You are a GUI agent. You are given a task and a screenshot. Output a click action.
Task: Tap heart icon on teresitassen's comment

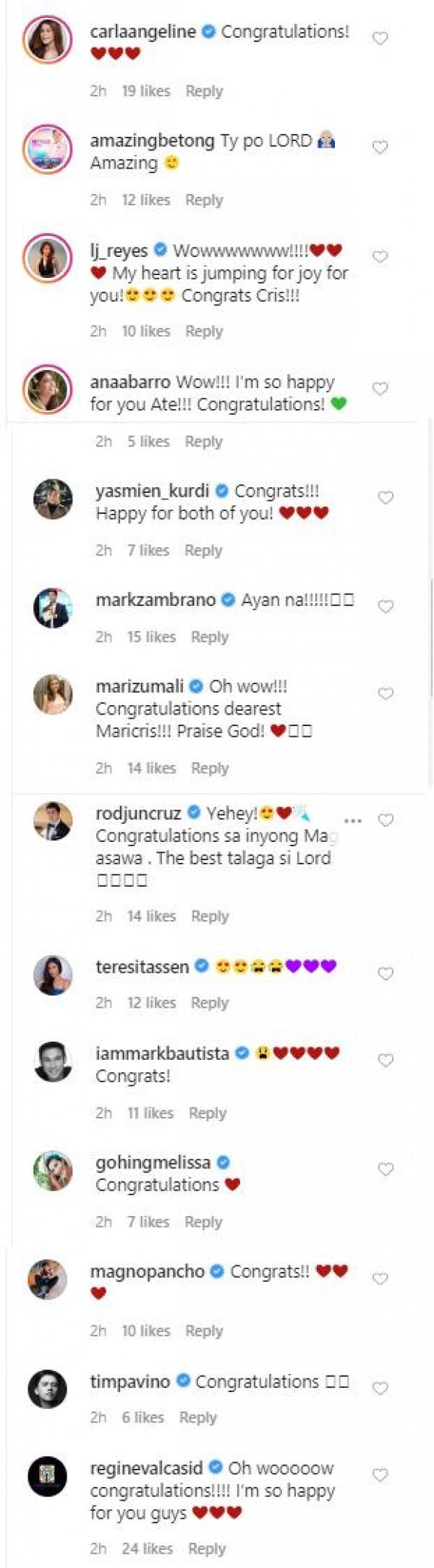[386, 974]
